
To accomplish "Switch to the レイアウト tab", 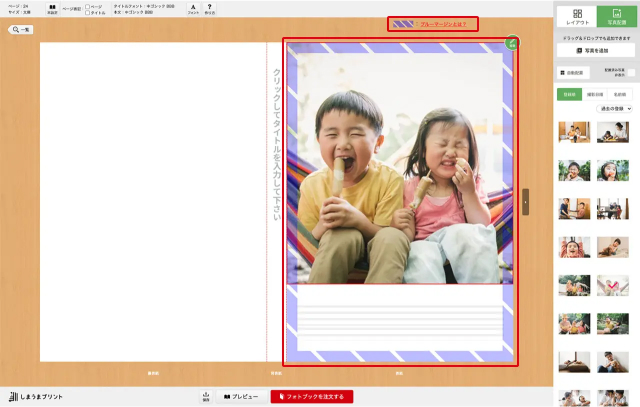I will 577,17.
